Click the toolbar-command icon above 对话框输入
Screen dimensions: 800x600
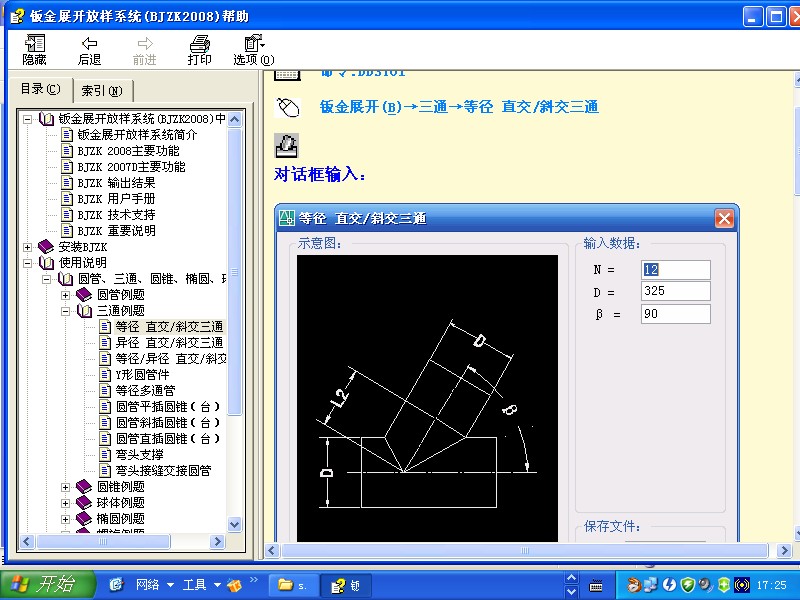(287, 146)
